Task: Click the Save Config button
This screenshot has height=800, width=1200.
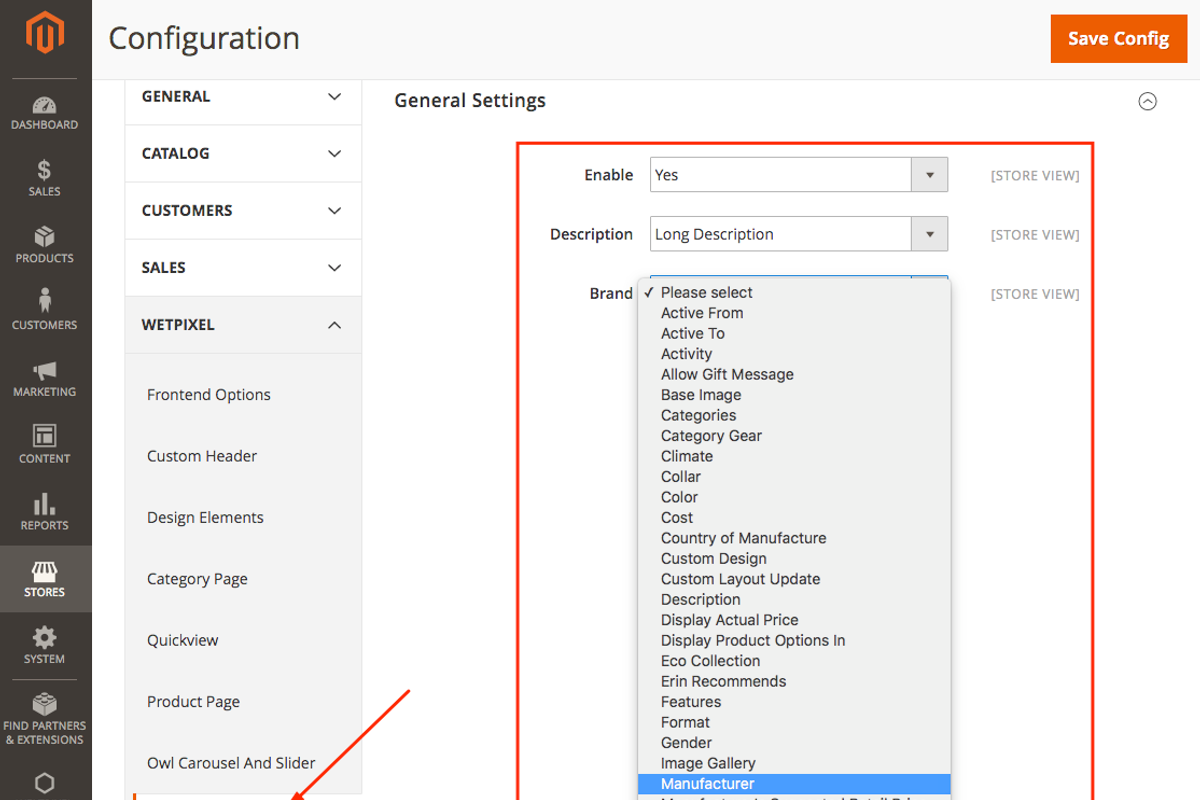Action: tap(1118, 39)
